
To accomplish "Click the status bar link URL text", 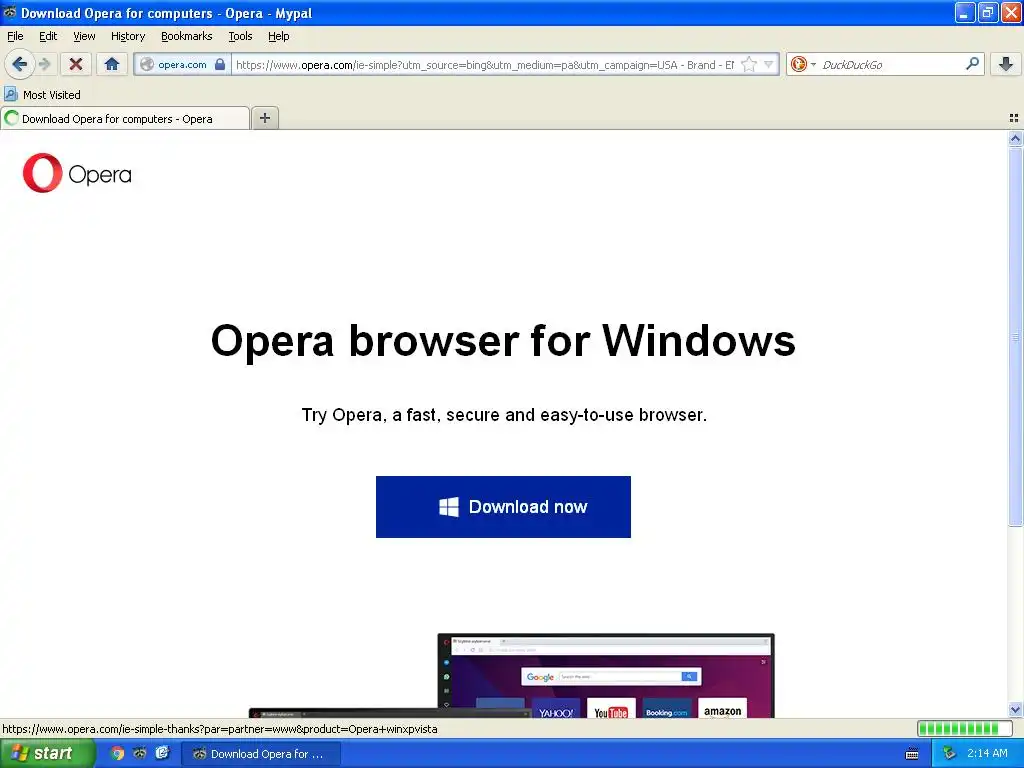I will pos(219,729).
